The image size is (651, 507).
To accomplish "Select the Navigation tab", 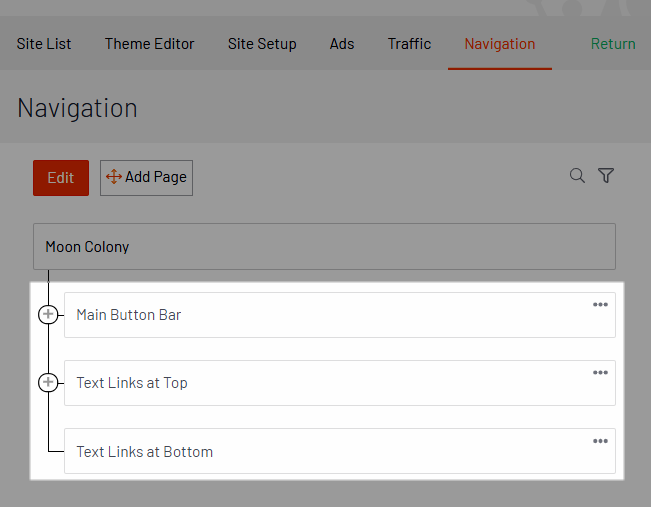I will [500, 44].
